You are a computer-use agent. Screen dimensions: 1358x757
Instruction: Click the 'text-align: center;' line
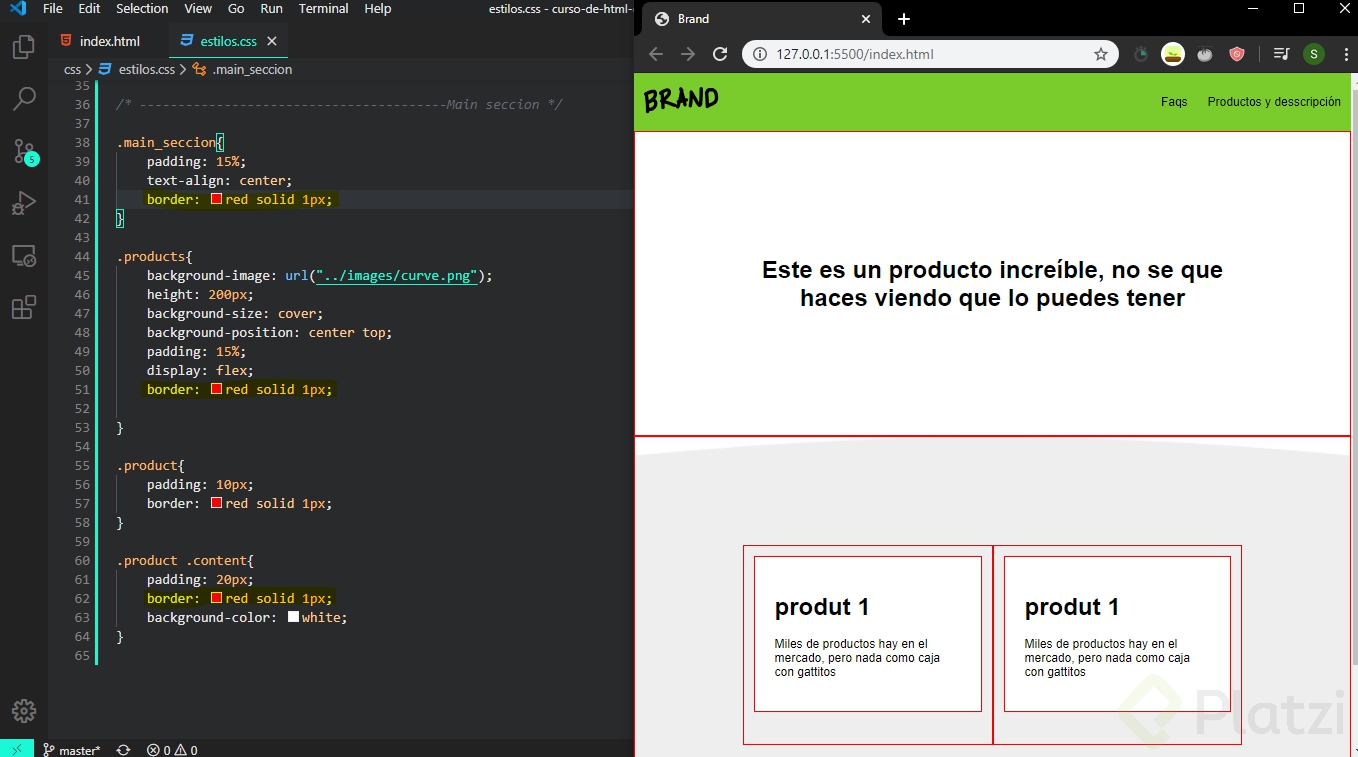[x=219, y=180]
